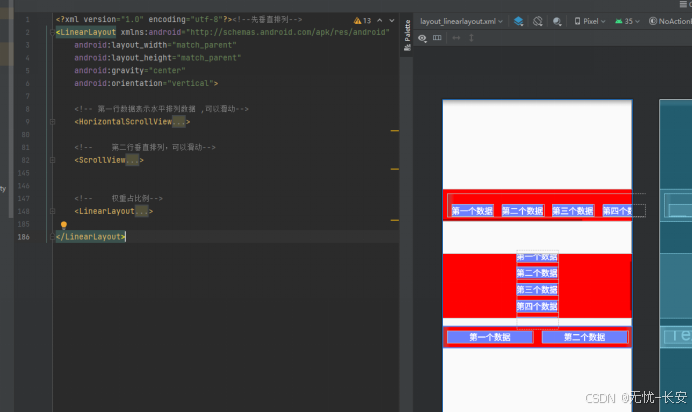This screenshot has width=693, height=412.
Task: Toggle preview orientation icon
Action: (537, 21)
